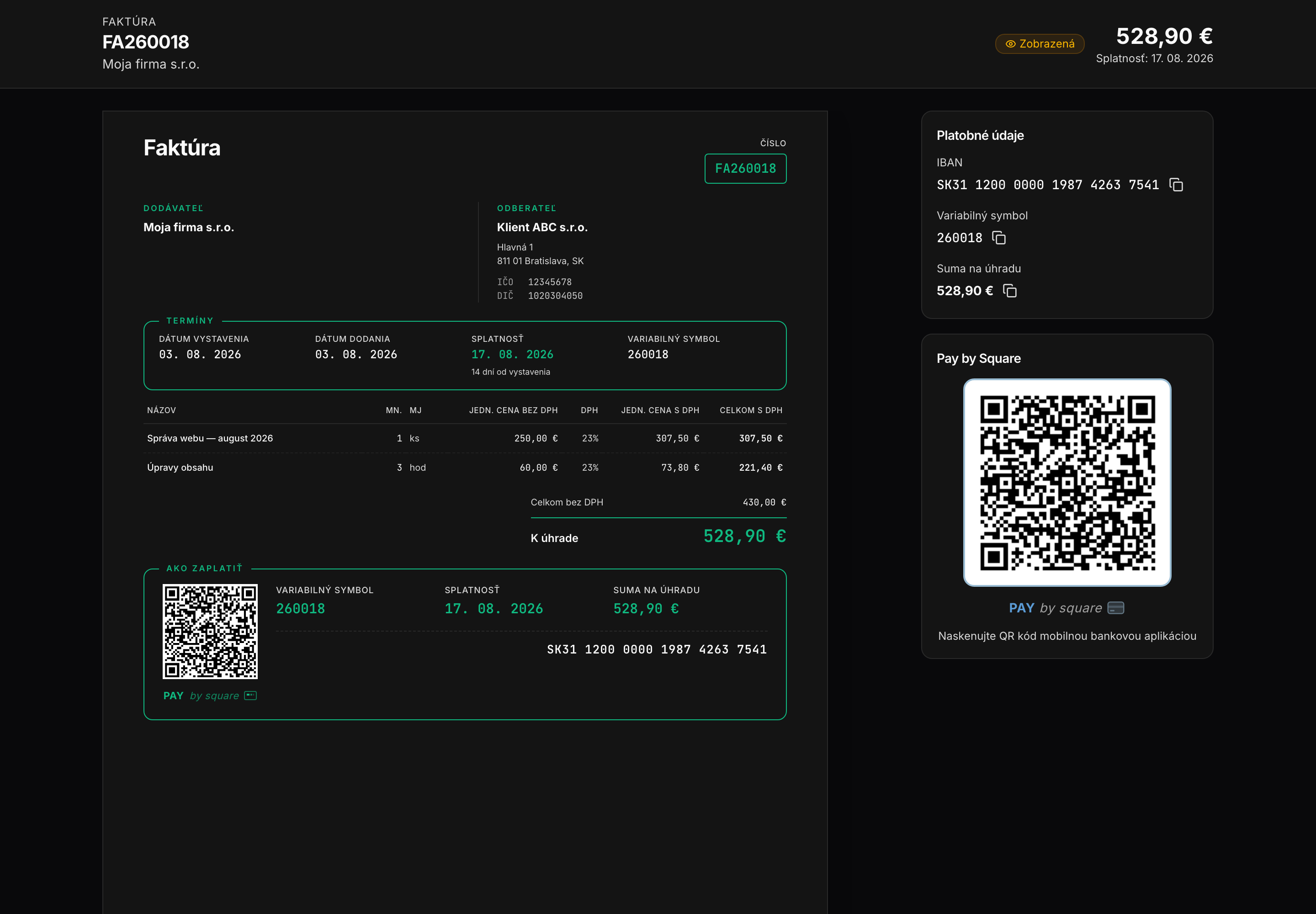Image resolution: width=1316 pixels, height=914 pixels.
Task: Click the Platobné údaje heading
Action: click(980, 135)
